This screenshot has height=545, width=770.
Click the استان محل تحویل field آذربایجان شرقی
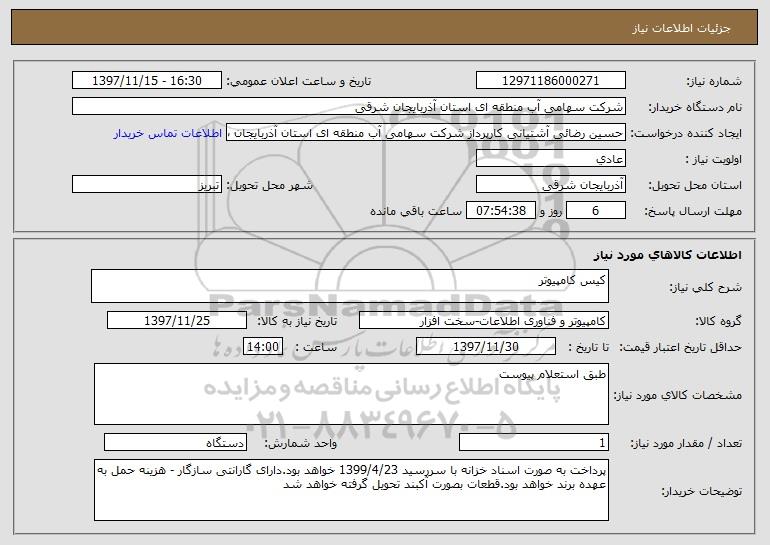point(550,185)
